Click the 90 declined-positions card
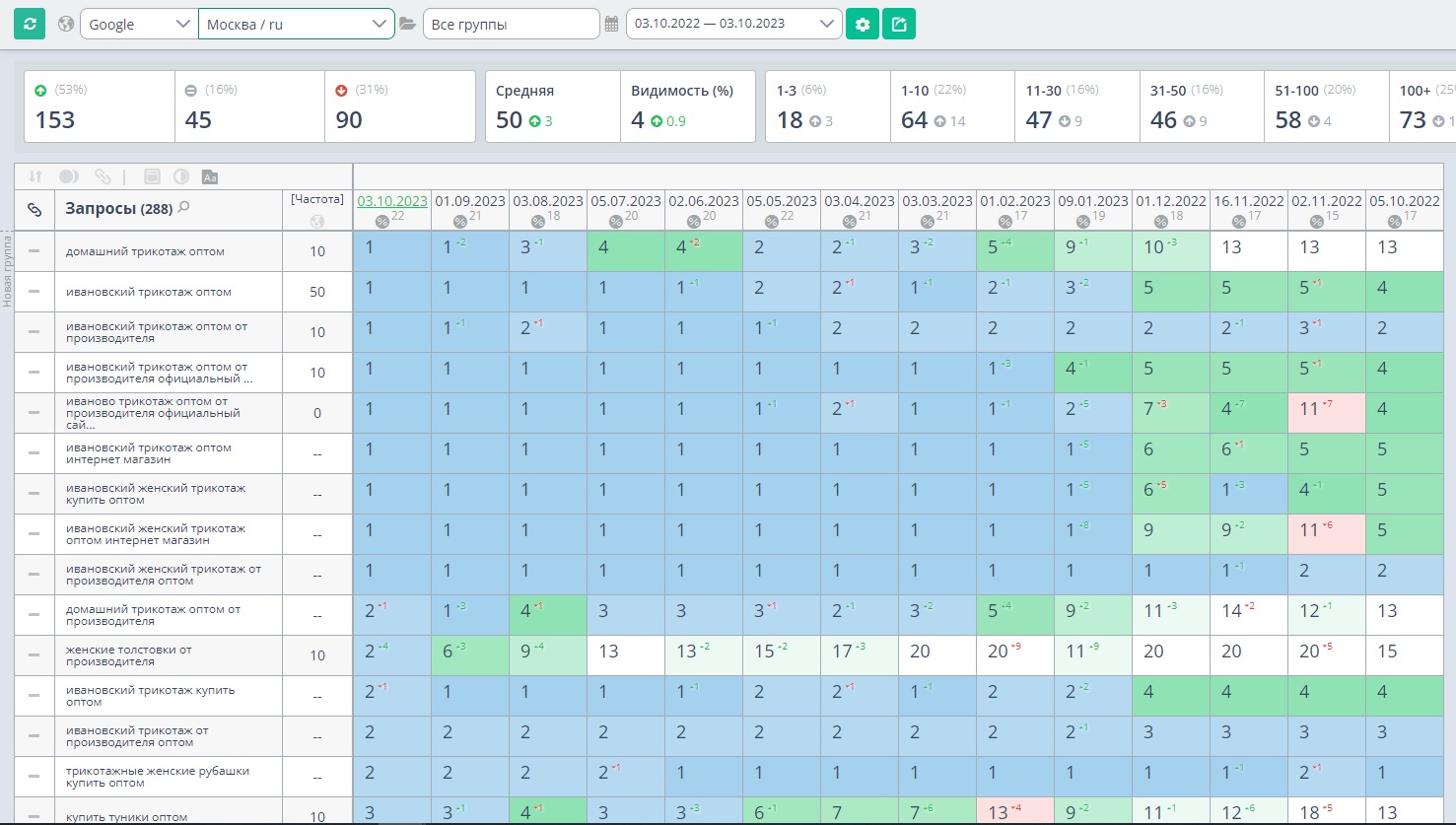This screenshot has width=1456, height=825. pyautogui.click(x=399, y=106)
